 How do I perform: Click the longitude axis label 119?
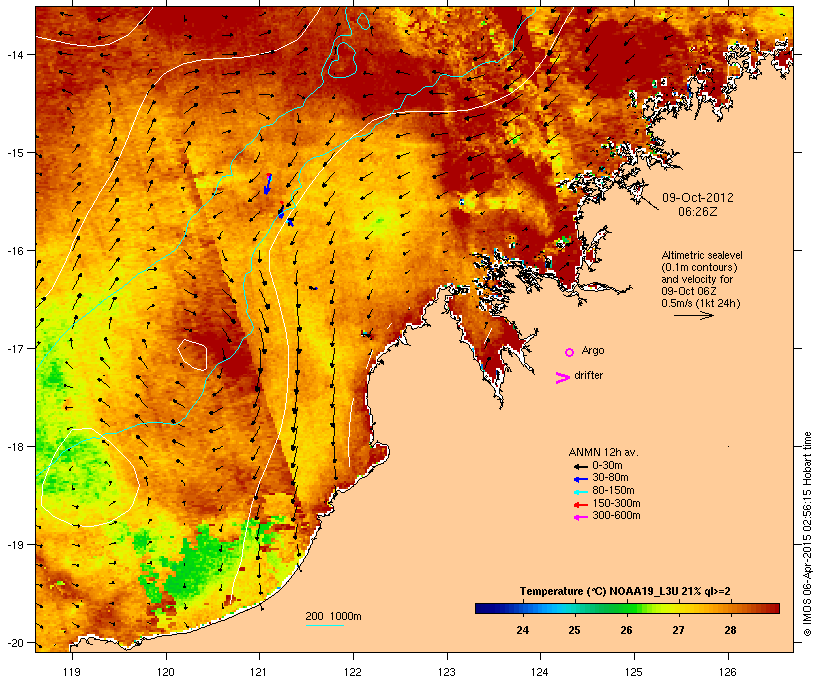click(72, 672)
